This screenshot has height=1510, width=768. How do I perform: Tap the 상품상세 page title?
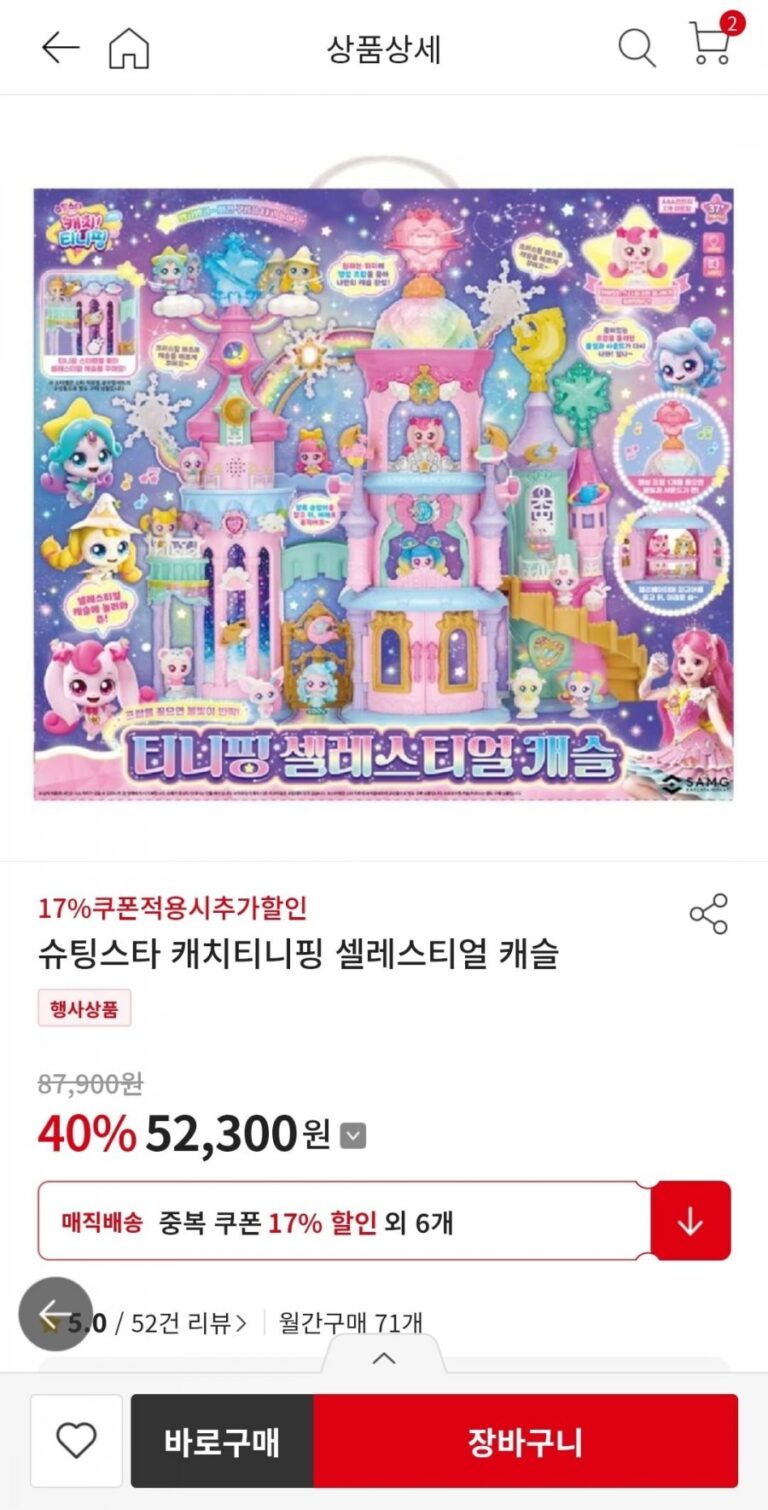click(x=384, y=49)
